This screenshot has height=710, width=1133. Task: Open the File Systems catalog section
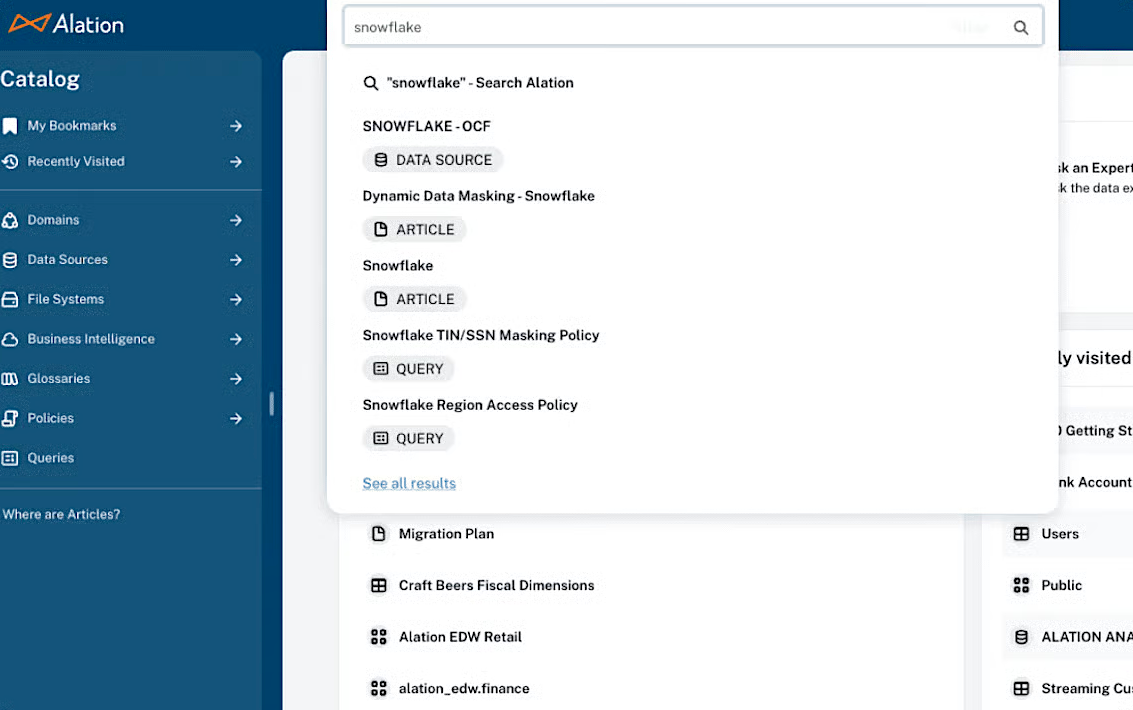66,300
